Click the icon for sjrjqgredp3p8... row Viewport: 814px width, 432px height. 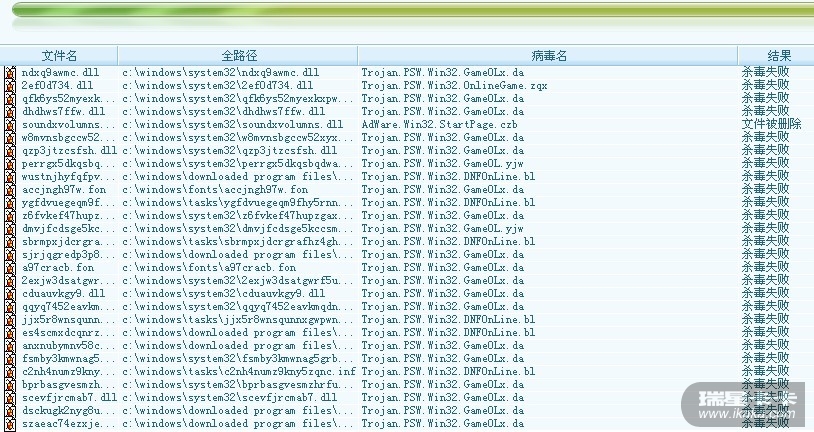point(10,254)
